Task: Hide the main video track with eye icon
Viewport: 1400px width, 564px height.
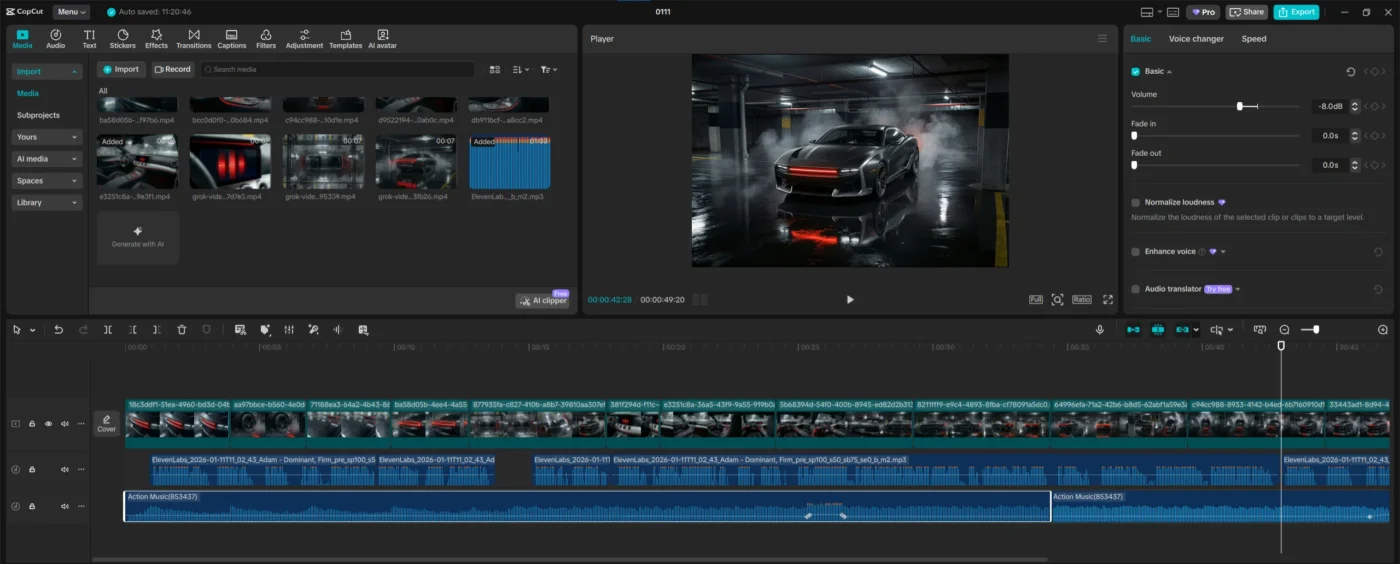Action: click(x=48, y=424)
